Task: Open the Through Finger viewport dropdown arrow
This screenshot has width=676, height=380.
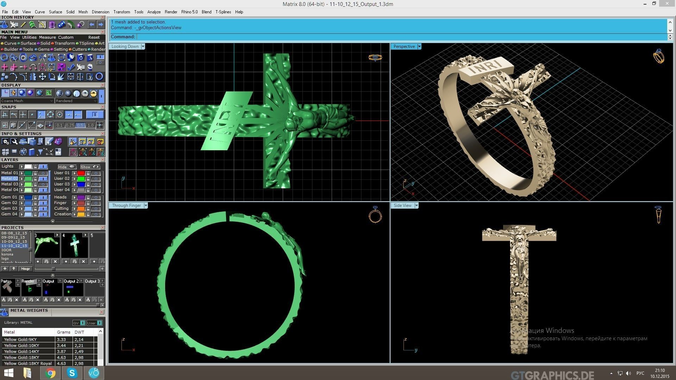Action: 145,205
